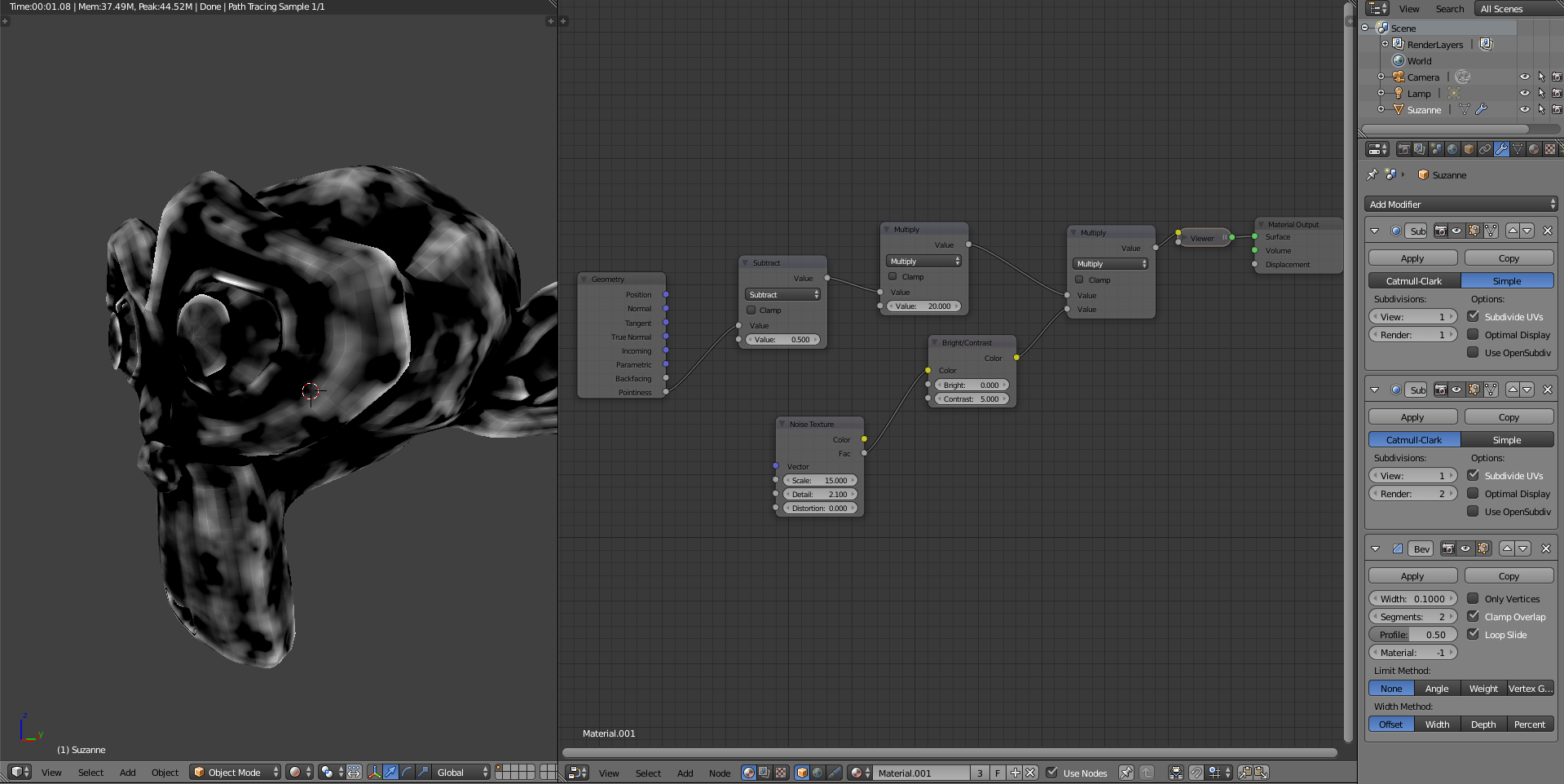Screen dimensions: 1564x784
Task: Collapse the first Subsurf modifier panel
Action: [x=1375, y=231]
